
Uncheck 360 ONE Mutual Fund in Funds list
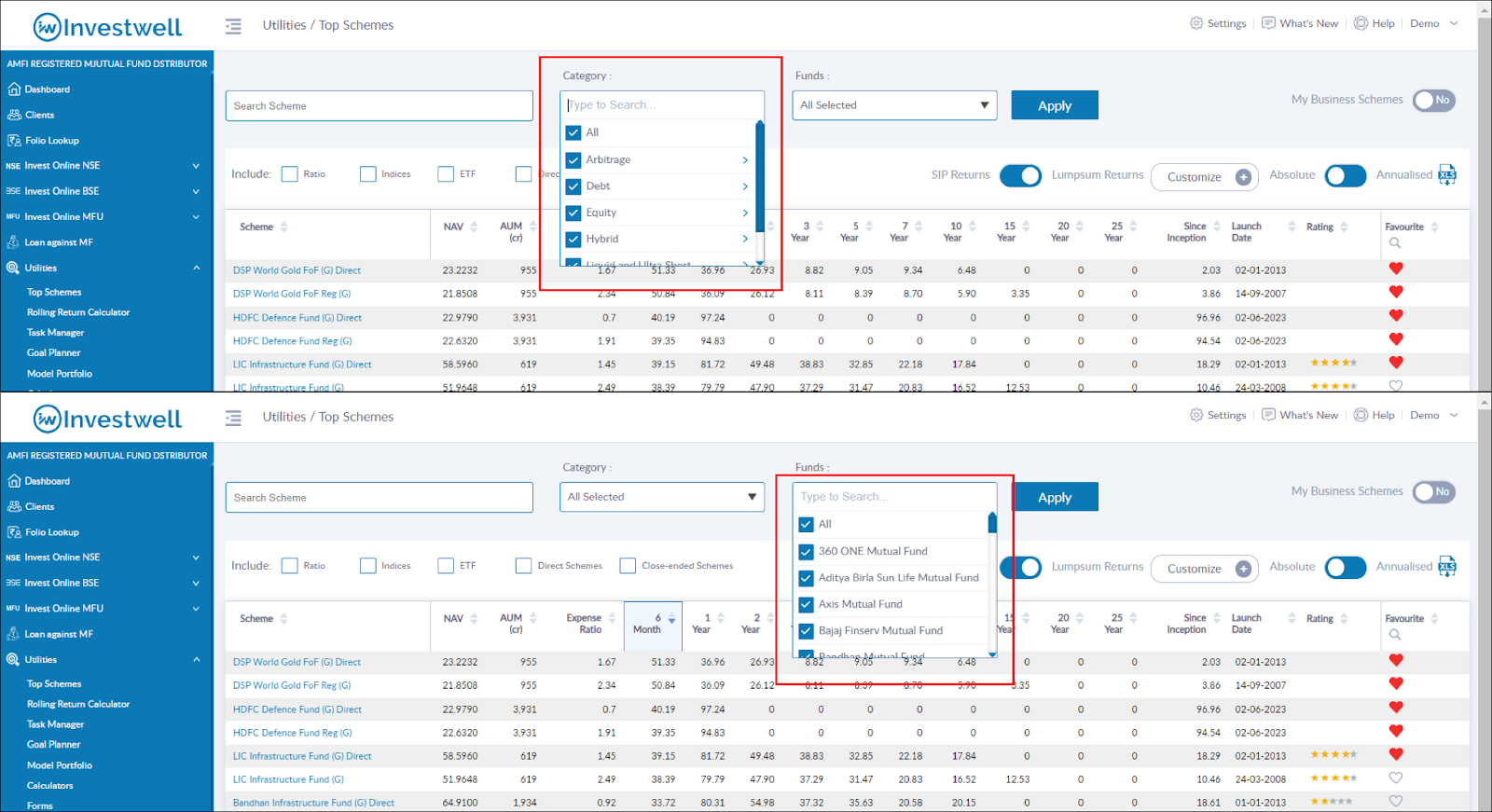807,551
